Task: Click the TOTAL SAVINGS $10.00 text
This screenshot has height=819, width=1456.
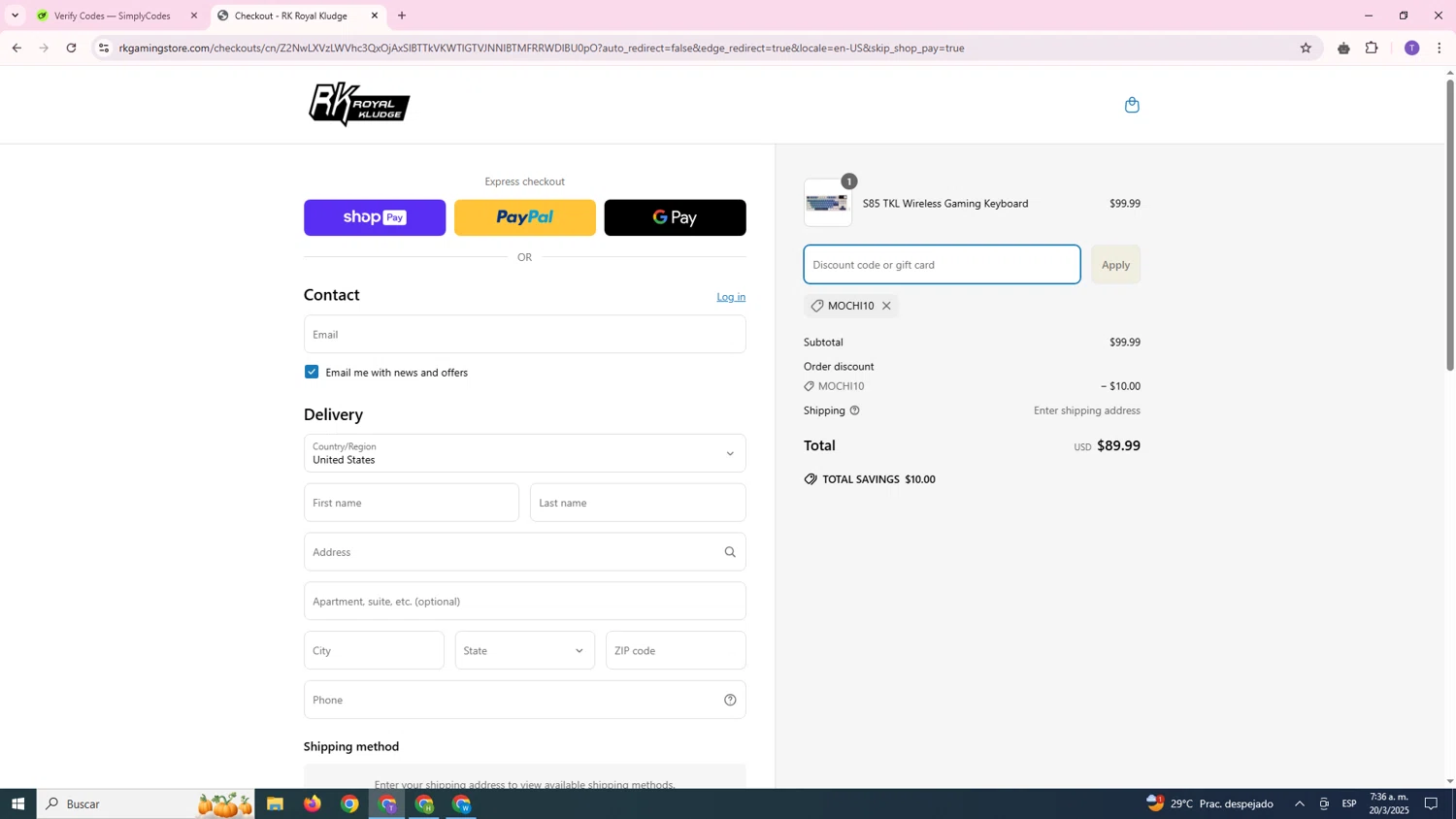Action: (878, 479)
